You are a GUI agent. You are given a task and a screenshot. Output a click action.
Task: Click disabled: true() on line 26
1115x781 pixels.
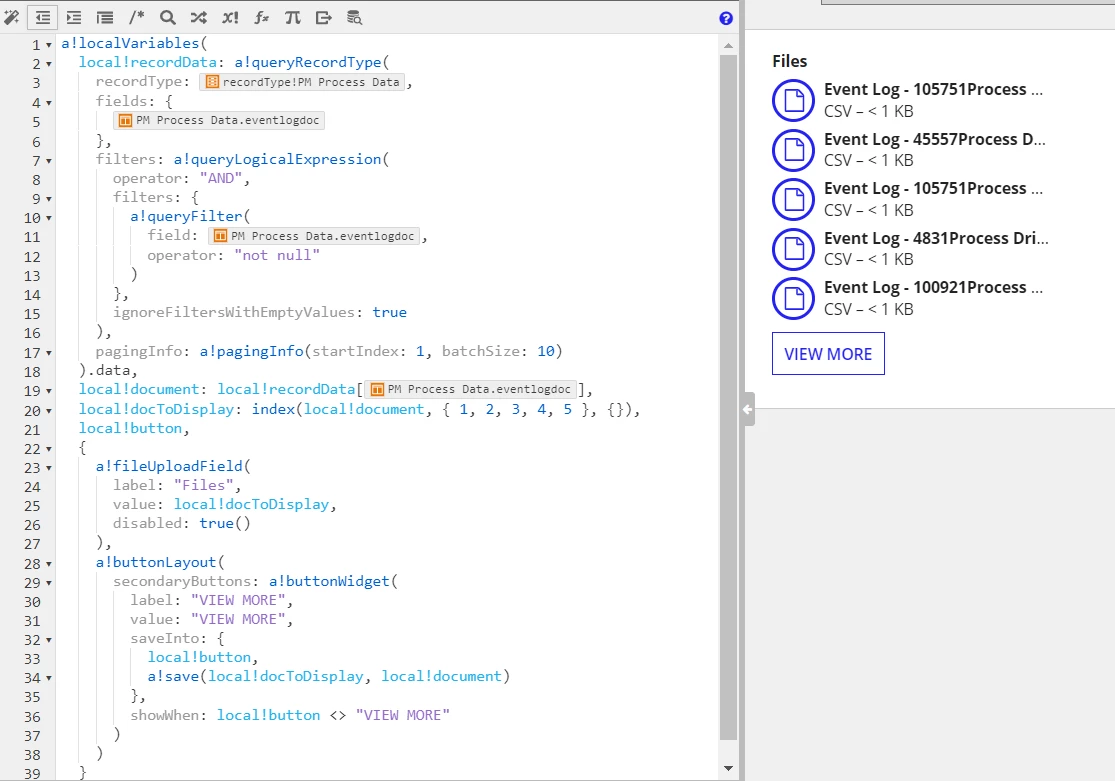pyautogui.click(x=181, y=524)
